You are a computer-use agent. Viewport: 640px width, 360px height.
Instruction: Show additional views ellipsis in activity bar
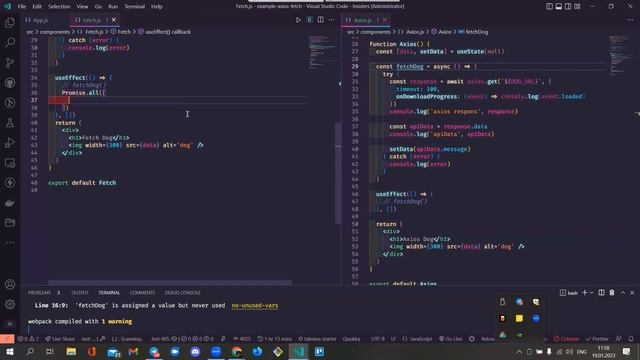coord(10,242)
